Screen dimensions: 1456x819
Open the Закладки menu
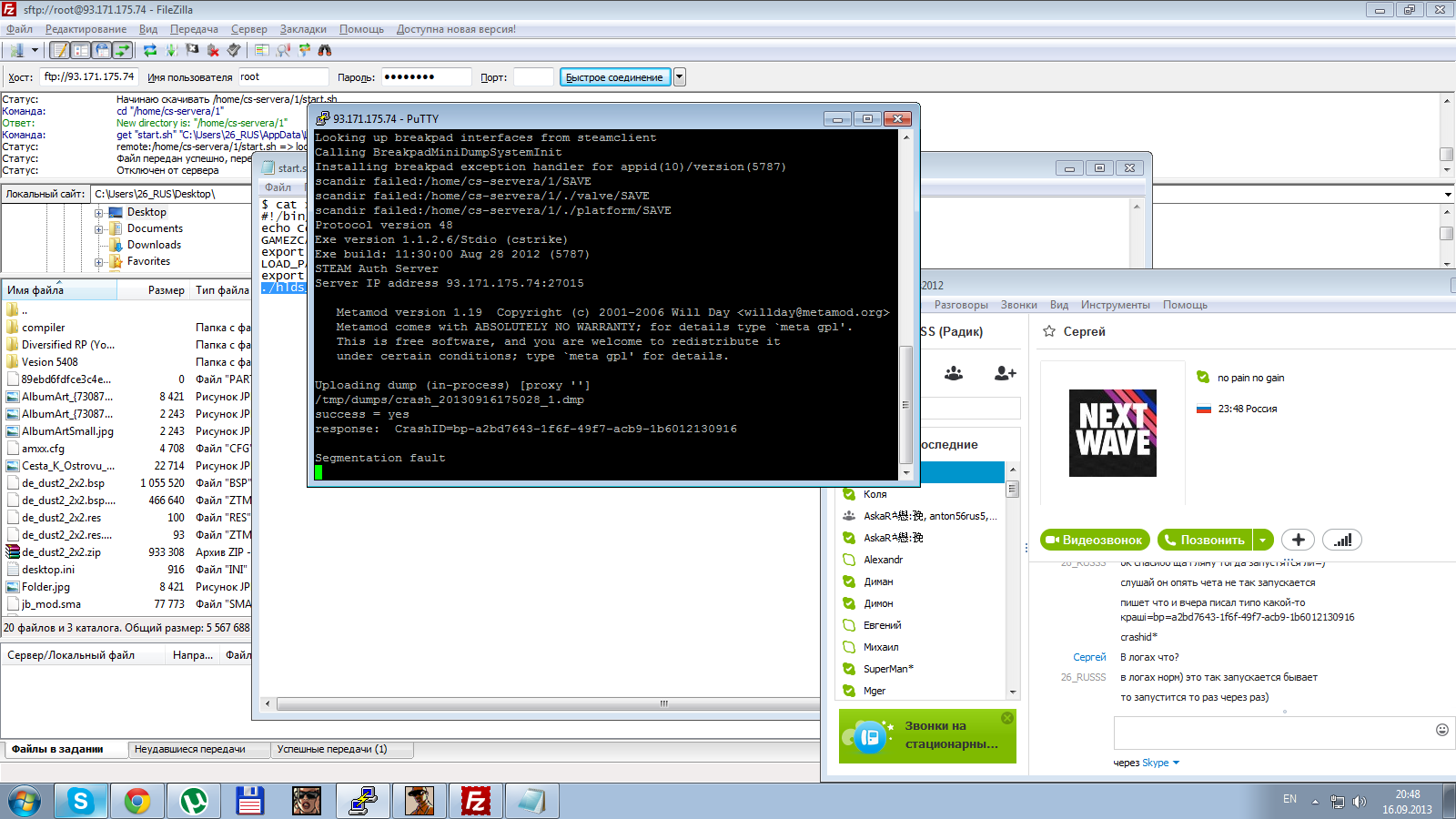pos(303,29)
